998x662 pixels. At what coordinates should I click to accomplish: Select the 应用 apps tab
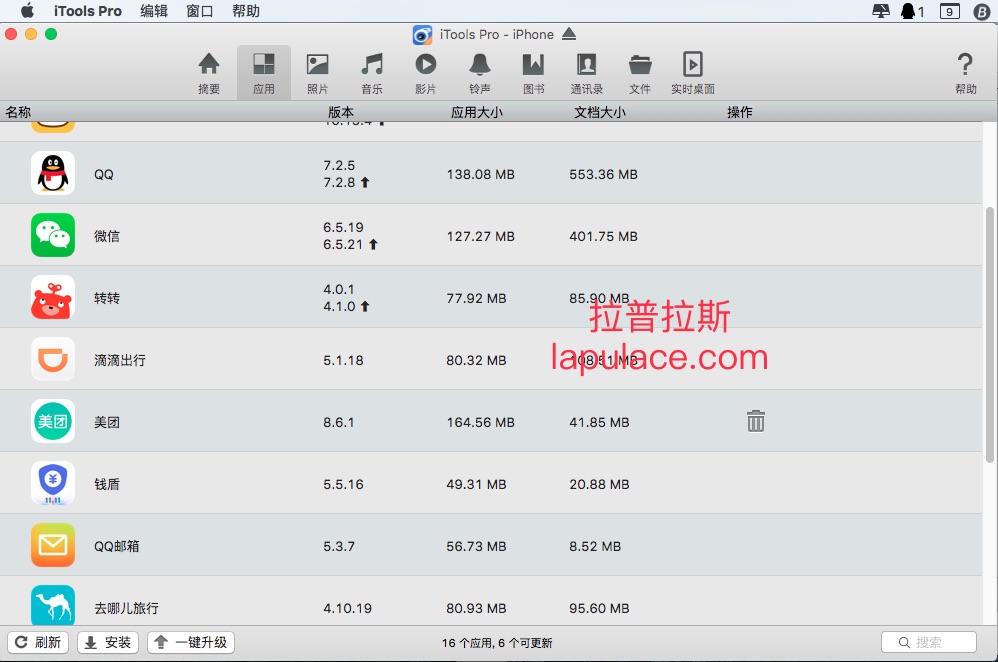pos(264,73)
